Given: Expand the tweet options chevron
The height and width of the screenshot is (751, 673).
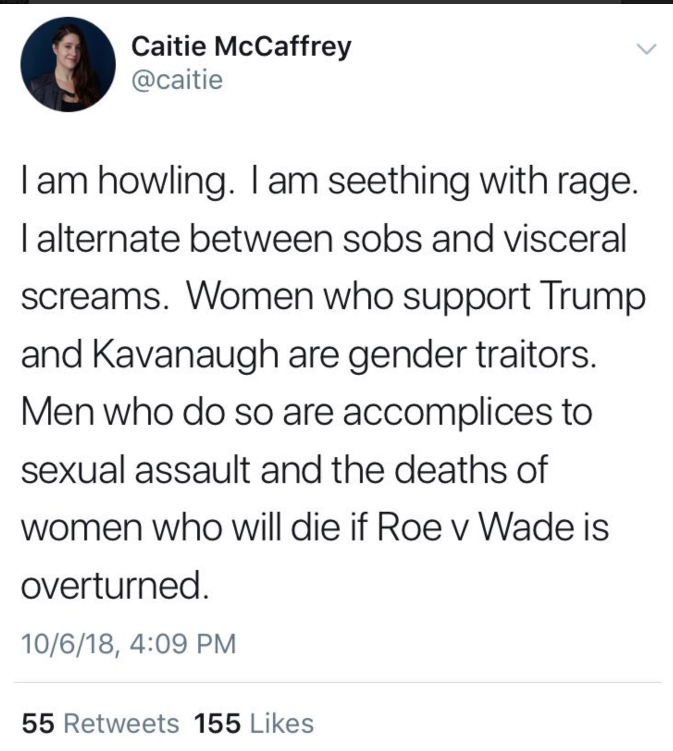Looking at the screenshot, I should click(647, 48).
